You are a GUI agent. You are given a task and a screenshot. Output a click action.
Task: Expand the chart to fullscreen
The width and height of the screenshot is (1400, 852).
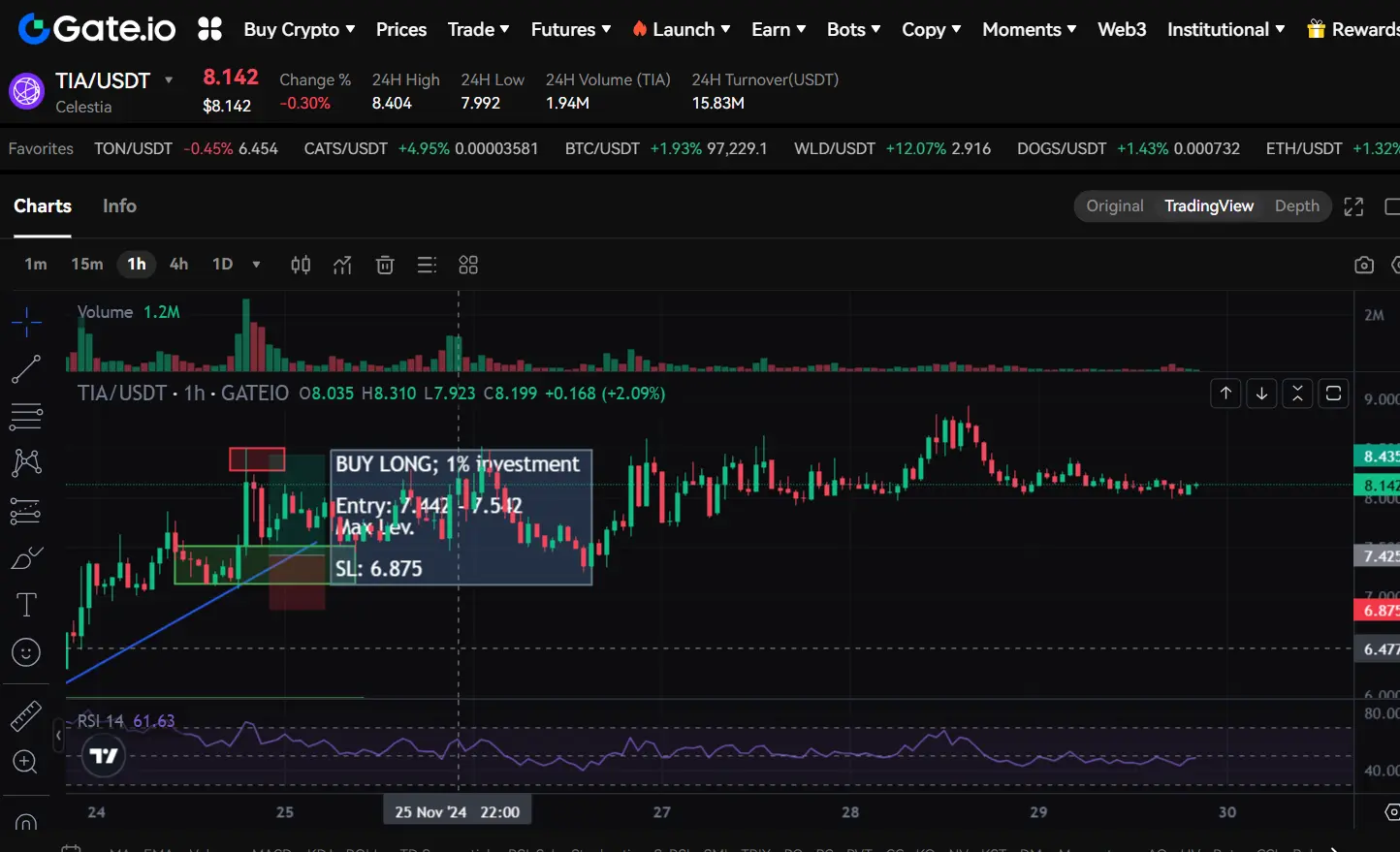1353,206
